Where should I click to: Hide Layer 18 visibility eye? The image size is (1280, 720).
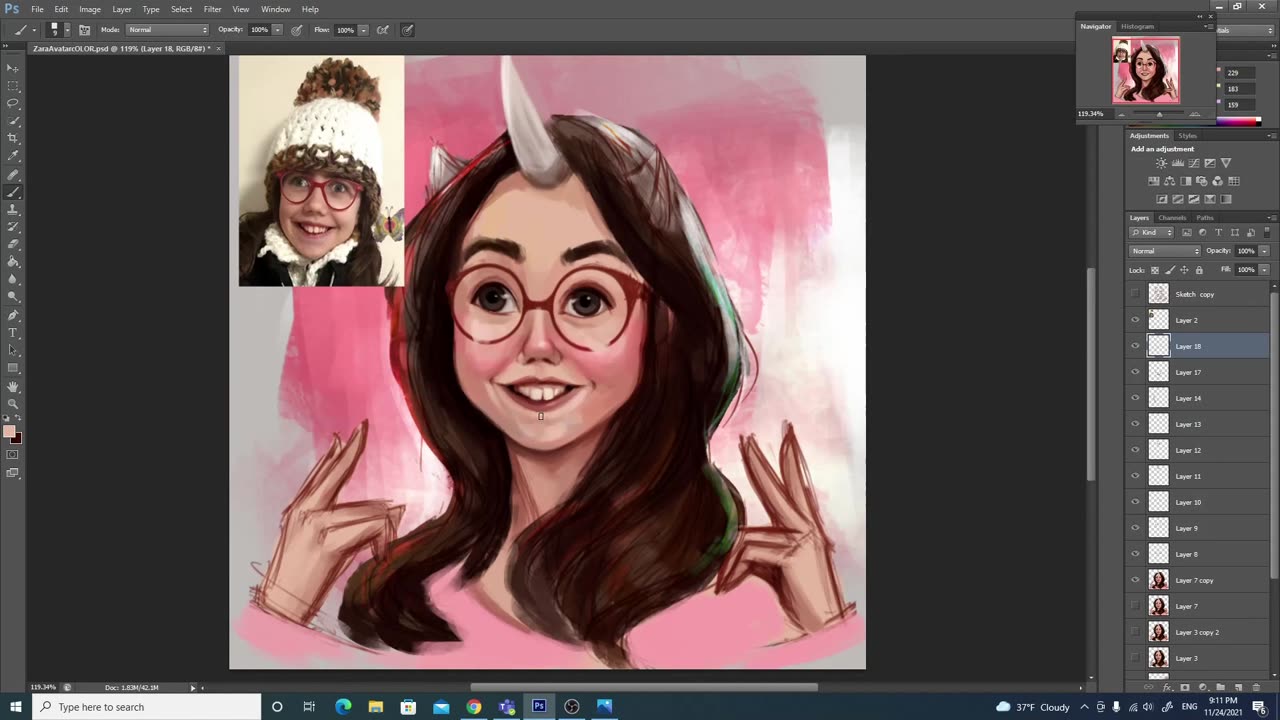tap(1135, 346)
